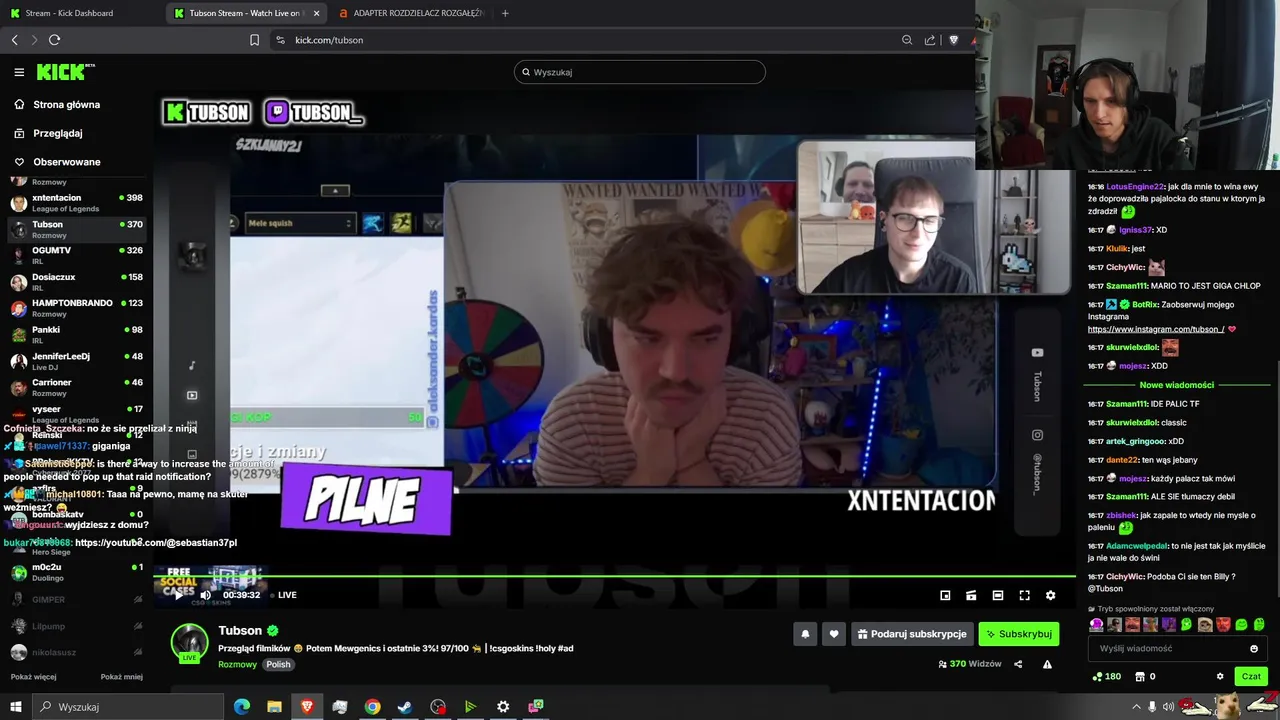This screenshot has width=1280, height=720.
Task: Collapse channel list with Pokaż mniej
Action: tap(121, 677)
